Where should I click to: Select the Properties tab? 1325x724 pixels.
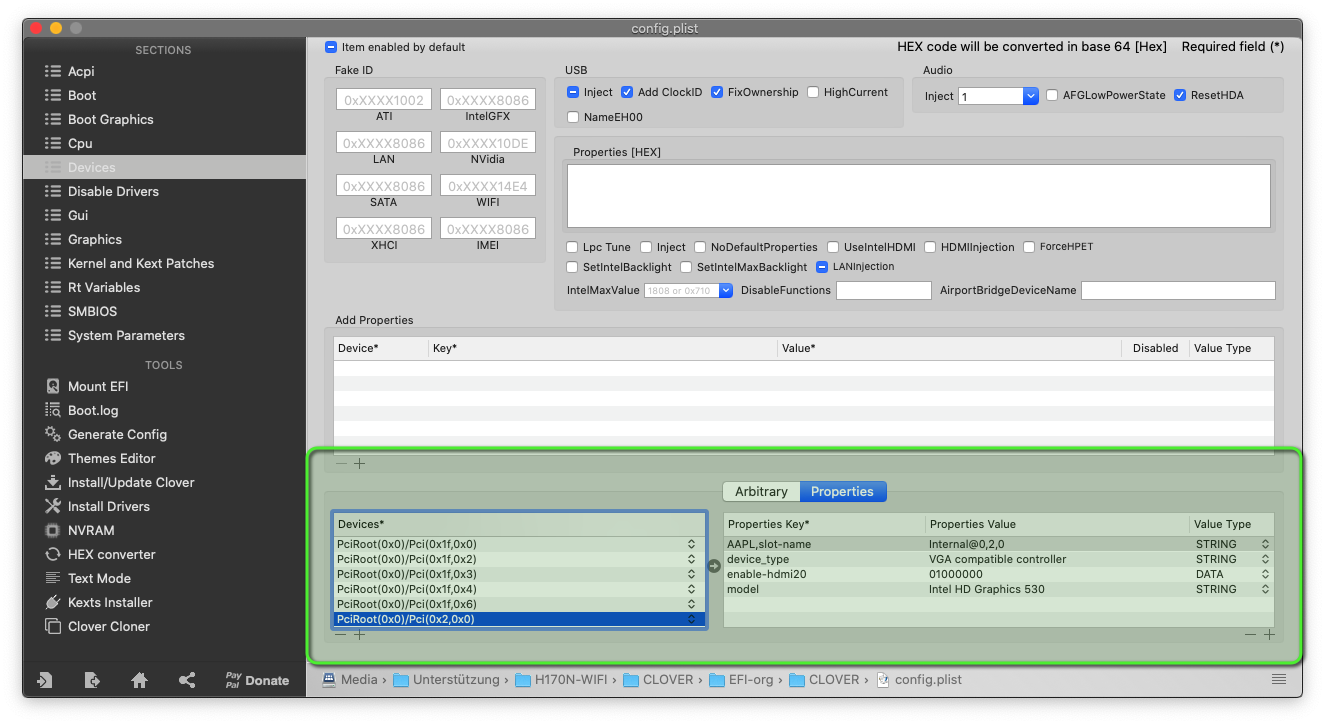842,491
